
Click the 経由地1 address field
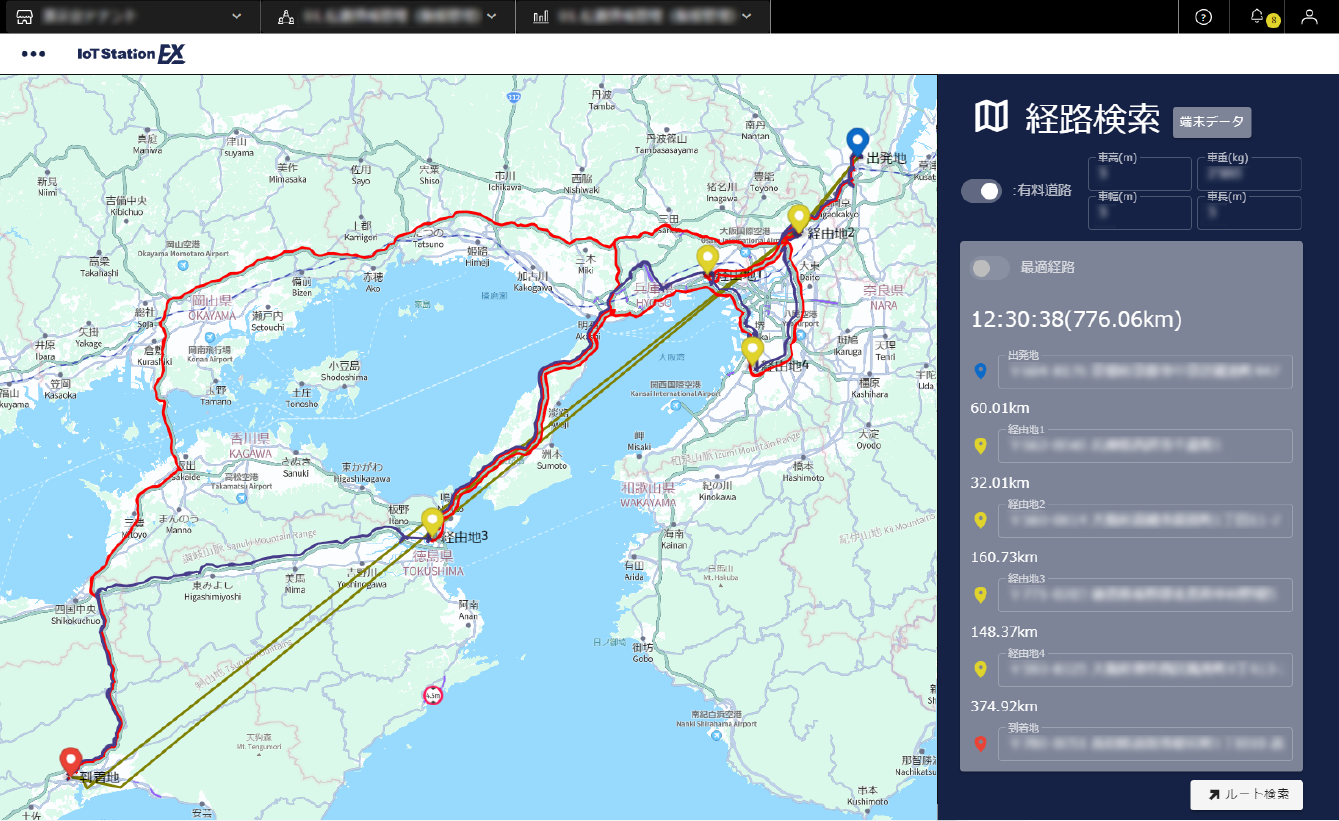(x=1144, y=446)
